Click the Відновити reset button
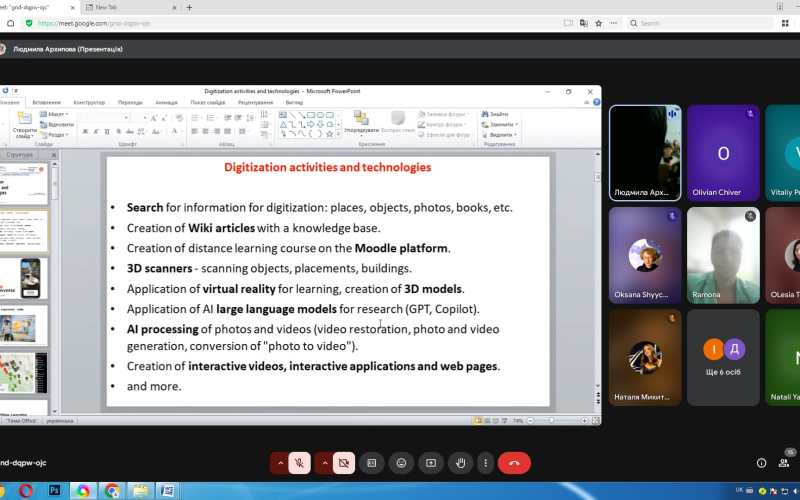800x500 pixels. (57, 124)
